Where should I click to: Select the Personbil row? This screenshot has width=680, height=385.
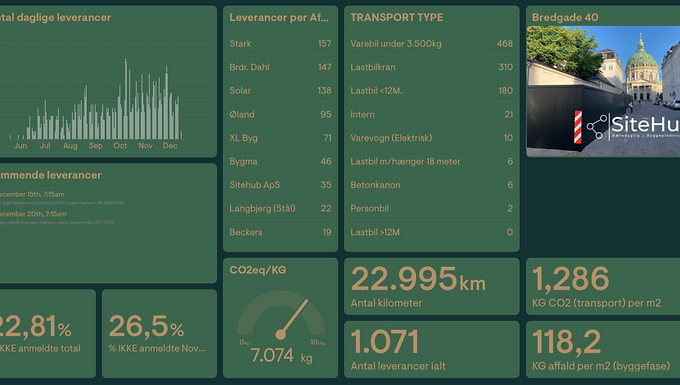click(x=432, y=208)
